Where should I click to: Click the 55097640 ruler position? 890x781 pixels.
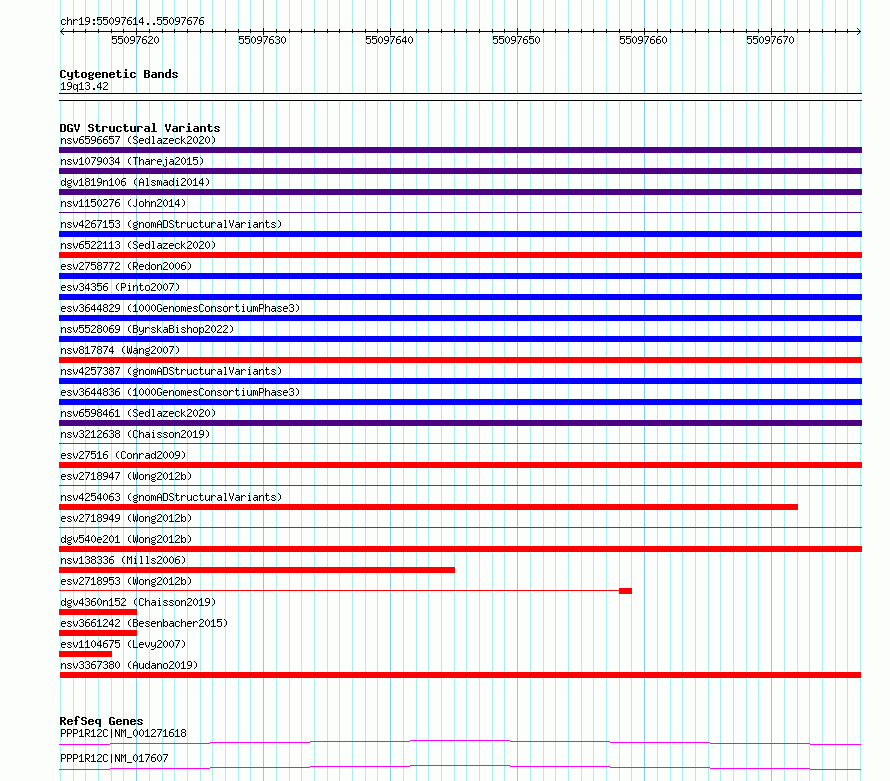pos(389,40)
